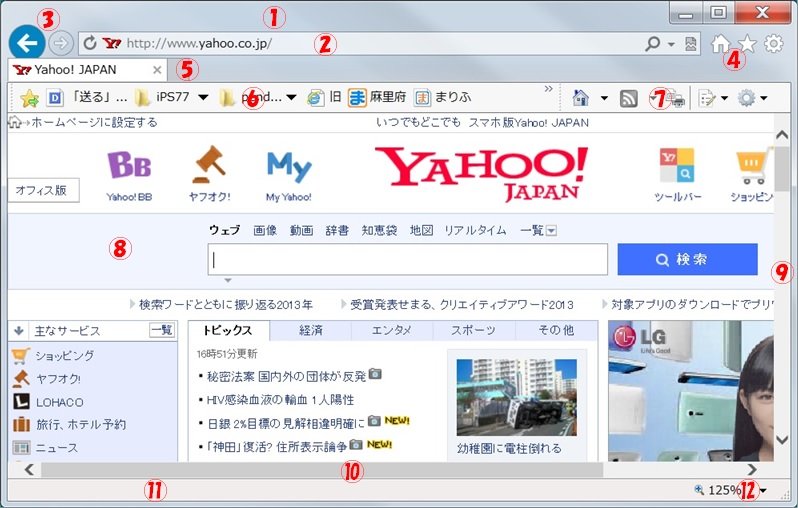798x508 pixels.
Task: Click vertical scrollbar up arrow
Action: click(x=783, y=135)
